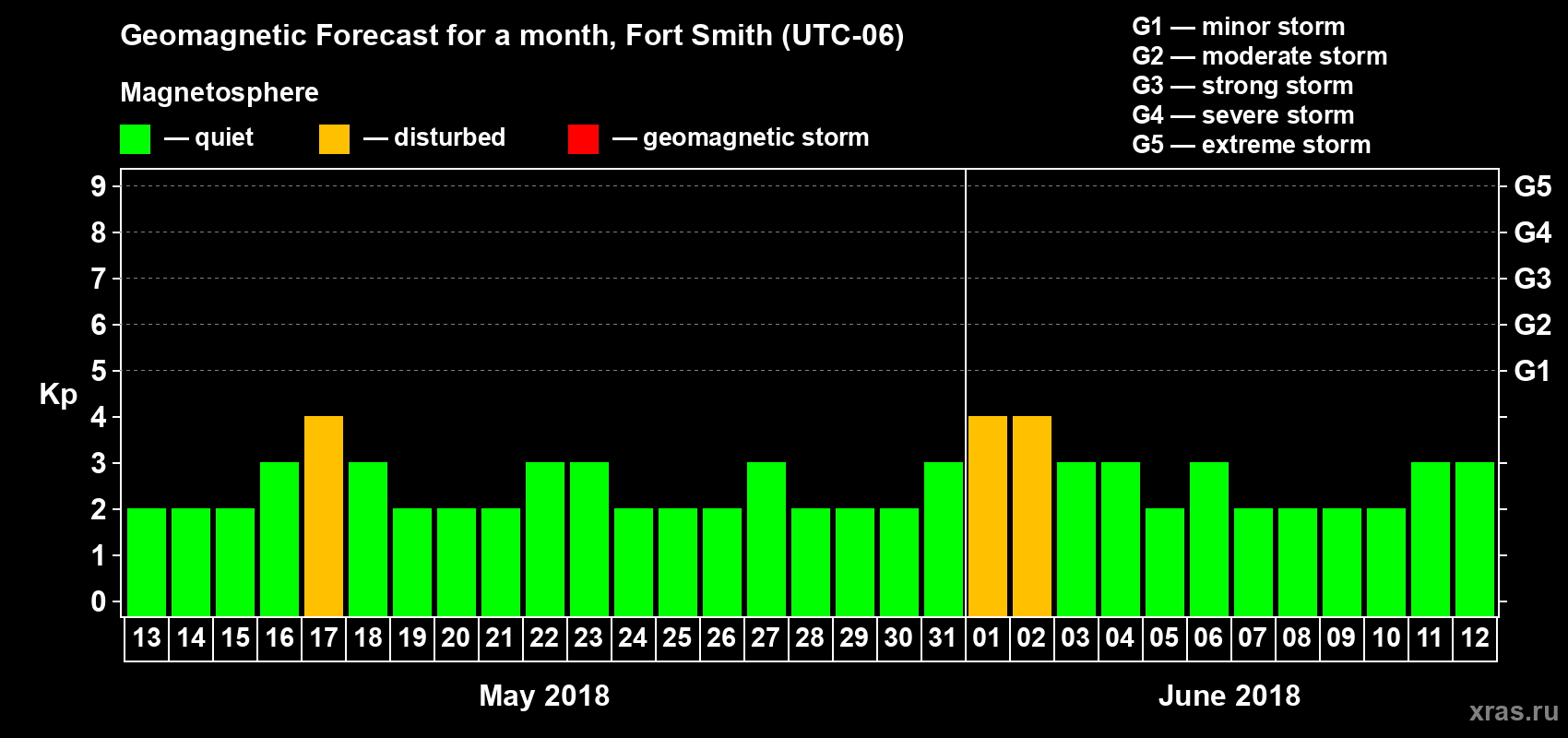Click the 'May 2018' month label
Image resolution: width=1568 pixels, height=738 pixels.
(x=544, y=696)
